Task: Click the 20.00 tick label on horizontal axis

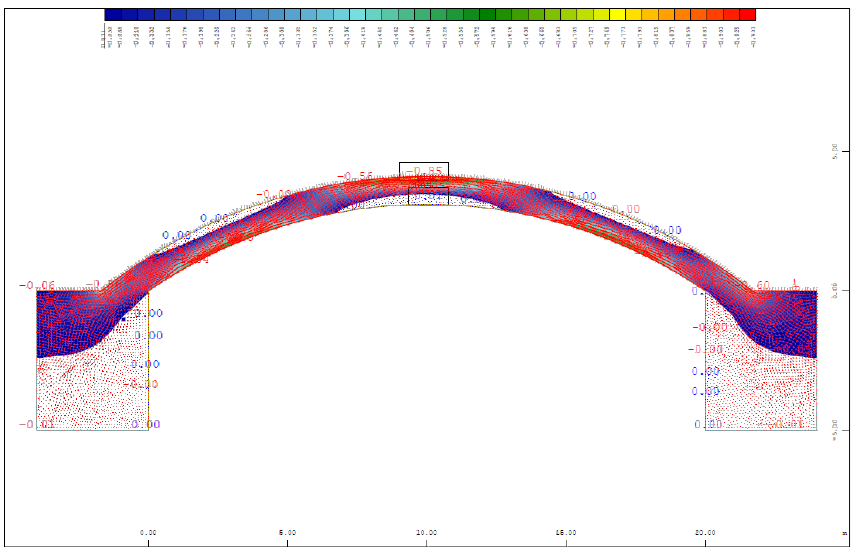Action: pyautogui.click(x=705, y=533)
